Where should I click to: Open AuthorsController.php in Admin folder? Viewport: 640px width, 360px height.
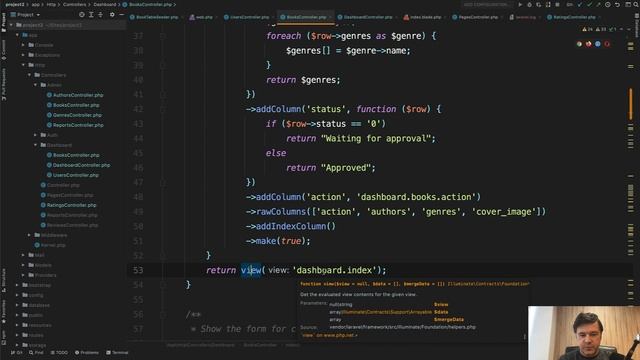75,95
